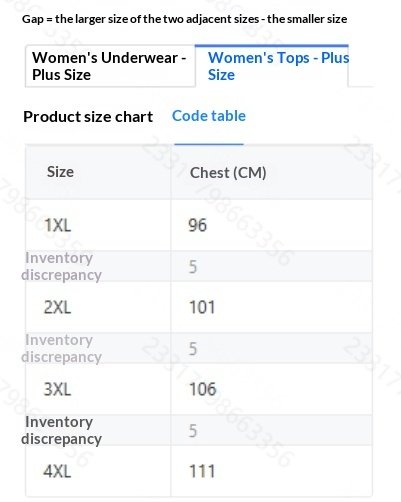Click Inventory discrepancy label below 2XL
The width and height of the screenshot is (401, 502).
point(61,348)
